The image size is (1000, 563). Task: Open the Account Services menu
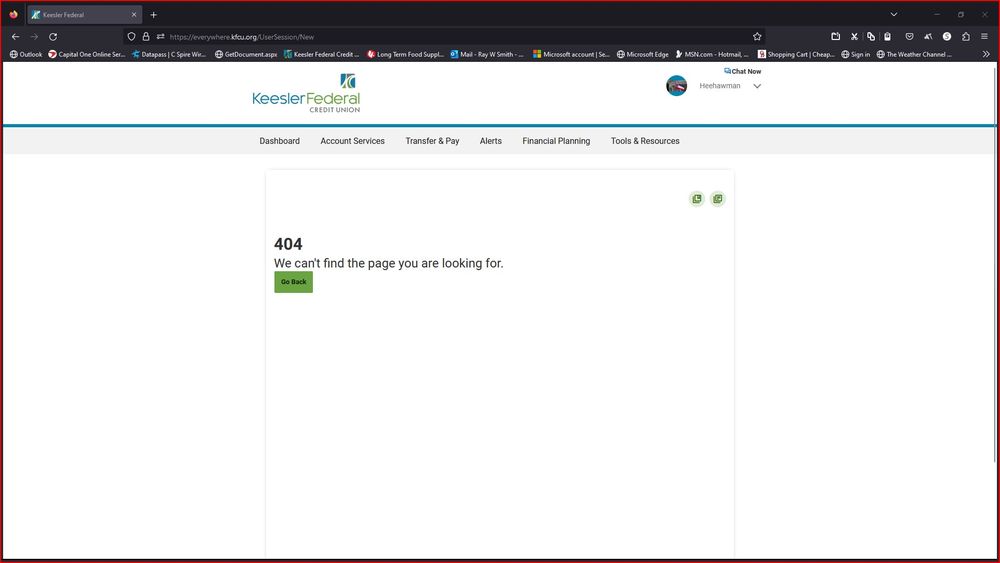352,141
